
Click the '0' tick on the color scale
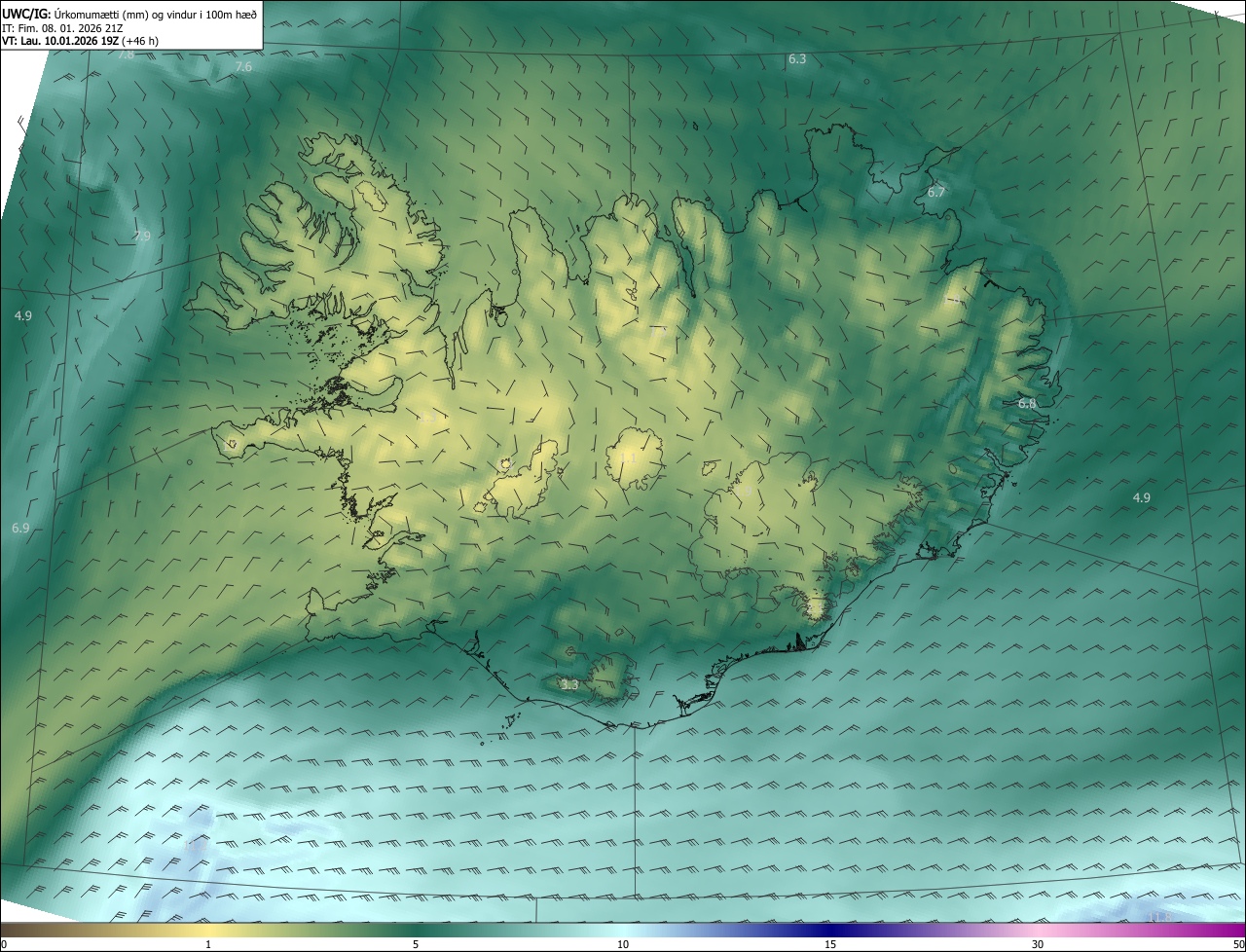4,944
